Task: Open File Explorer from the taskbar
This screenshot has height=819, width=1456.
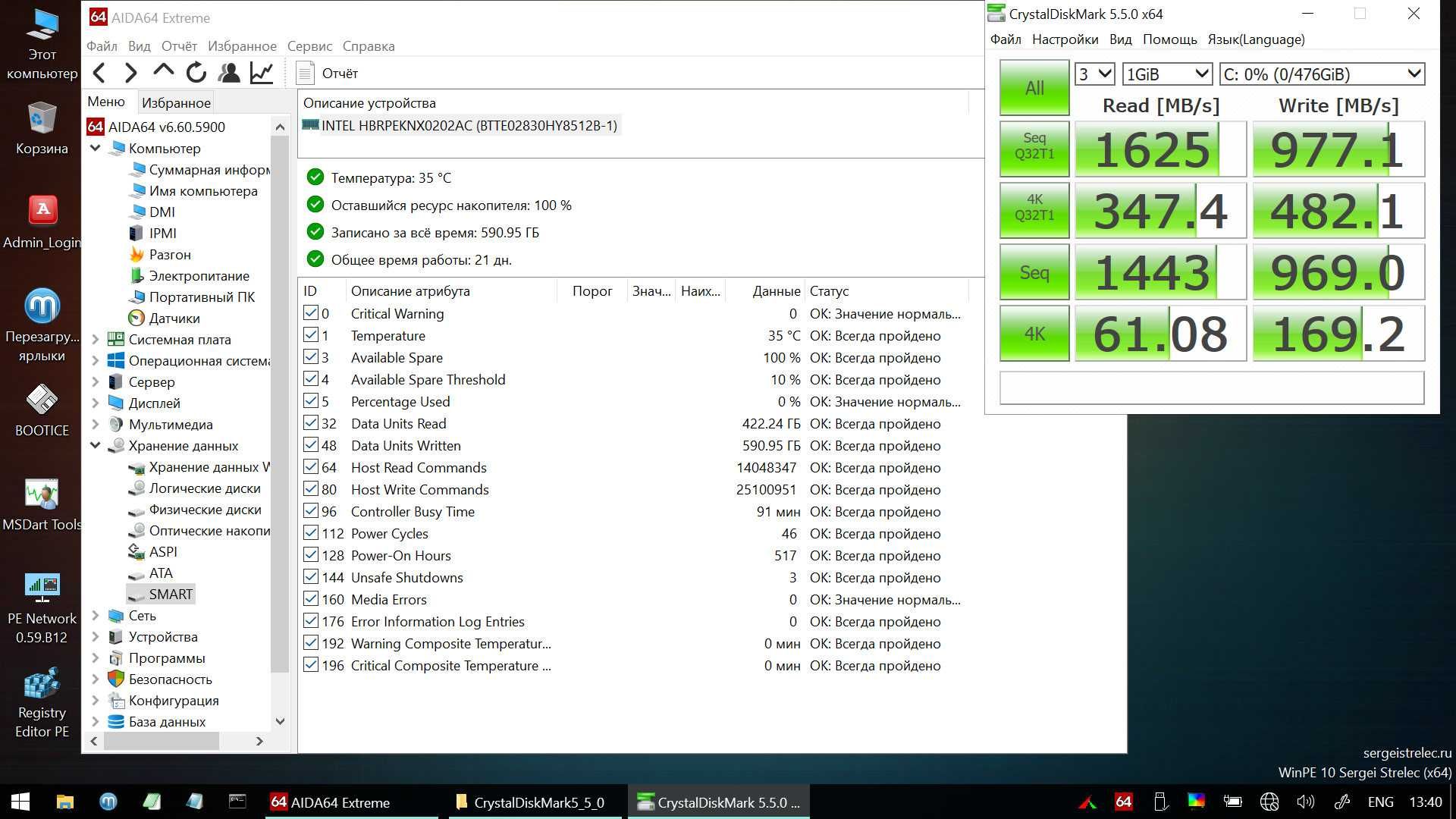Action: (65, 802)
